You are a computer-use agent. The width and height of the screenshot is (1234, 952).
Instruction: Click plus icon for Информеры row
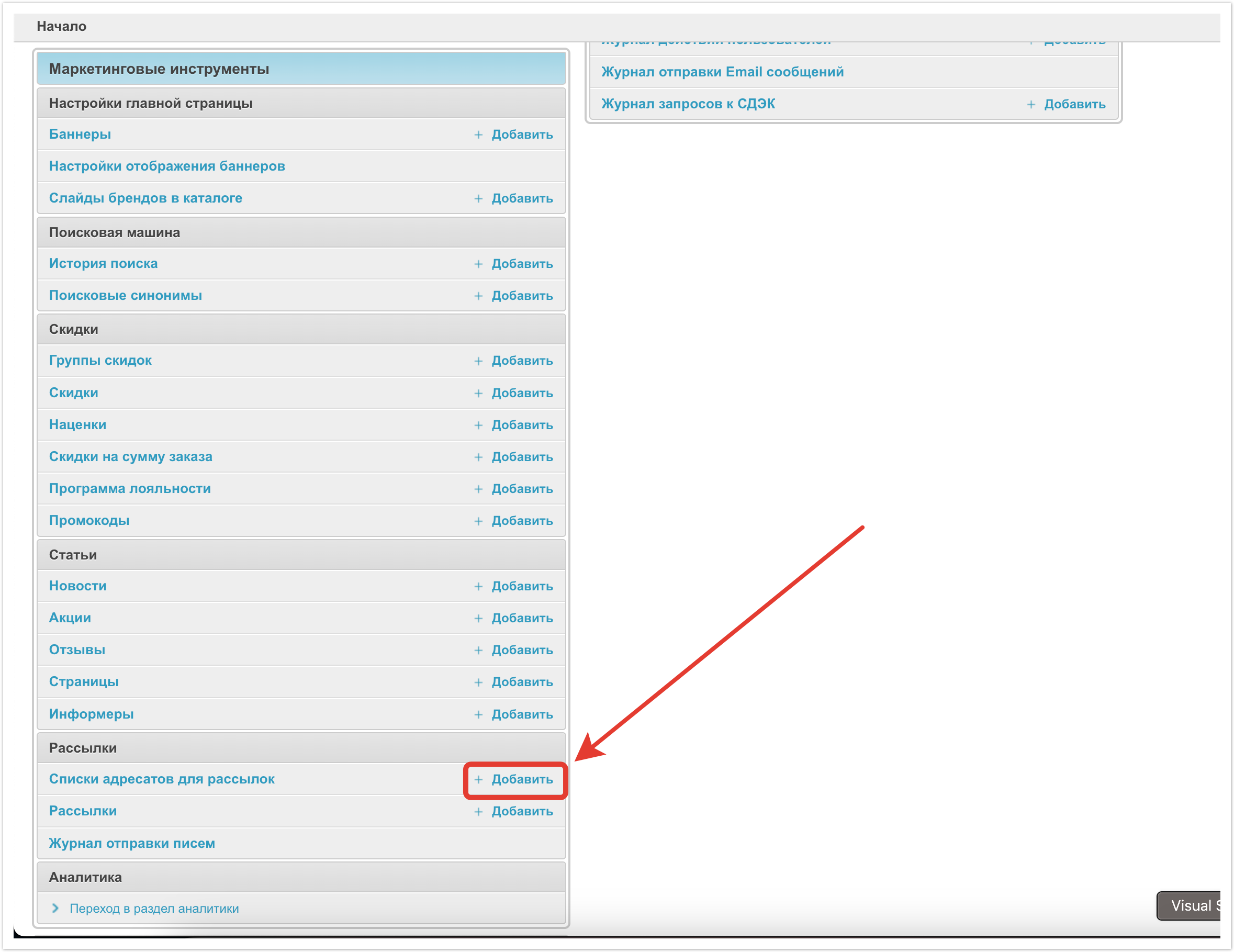point(478,715)
